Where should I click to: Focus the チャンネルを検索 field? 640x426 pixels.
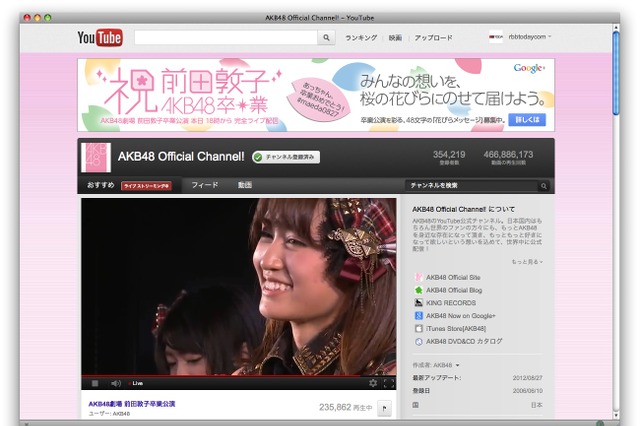point(471,186)
